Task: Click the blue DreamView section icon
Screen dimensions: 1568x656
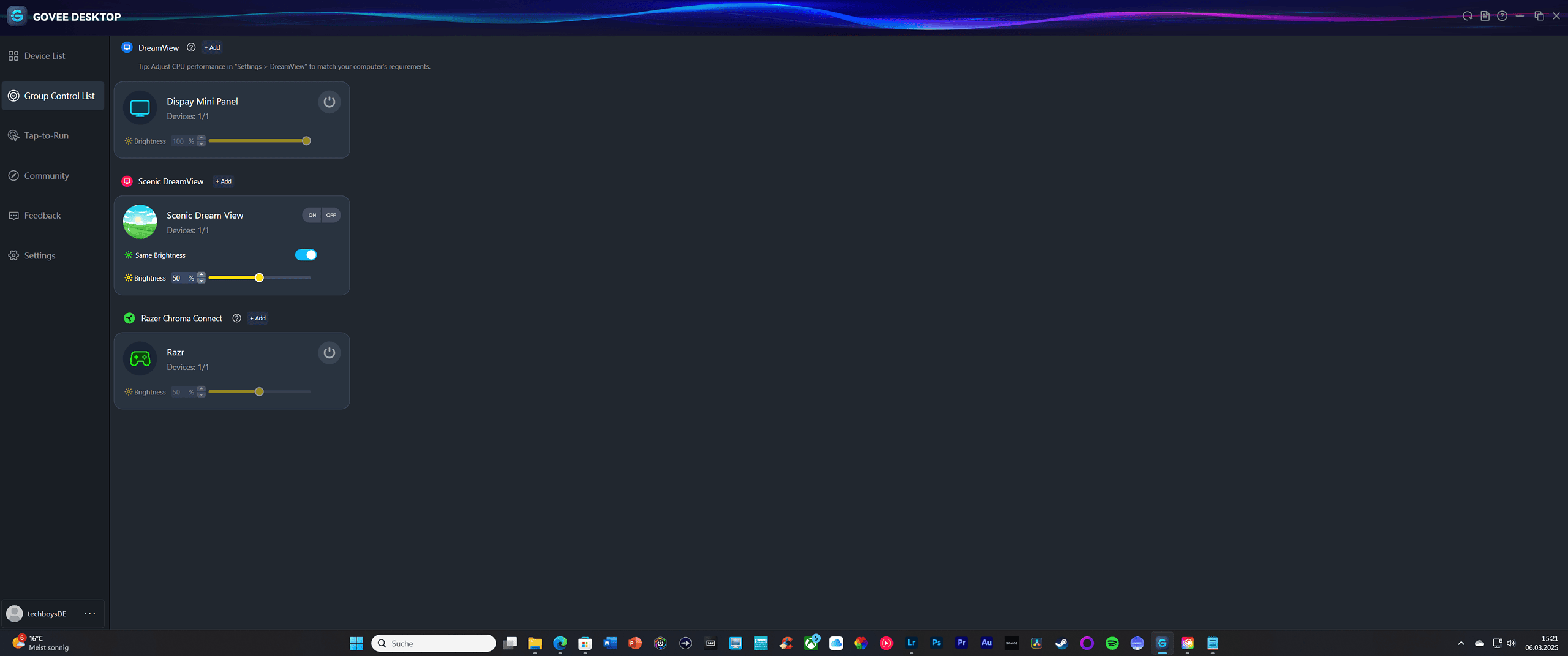Action: coord(127,47)
